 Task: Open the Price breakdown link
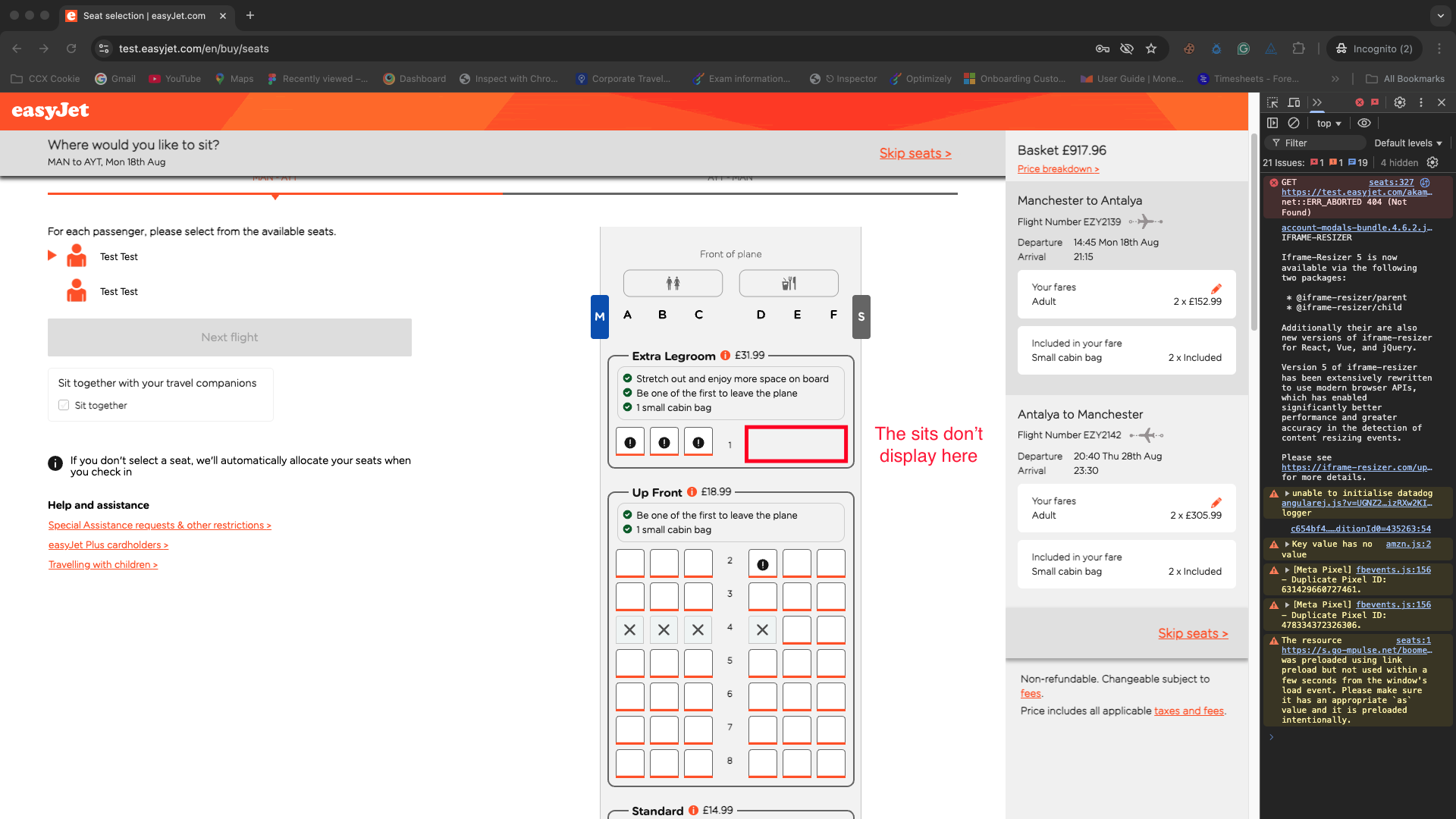[x=1058, y=169]
